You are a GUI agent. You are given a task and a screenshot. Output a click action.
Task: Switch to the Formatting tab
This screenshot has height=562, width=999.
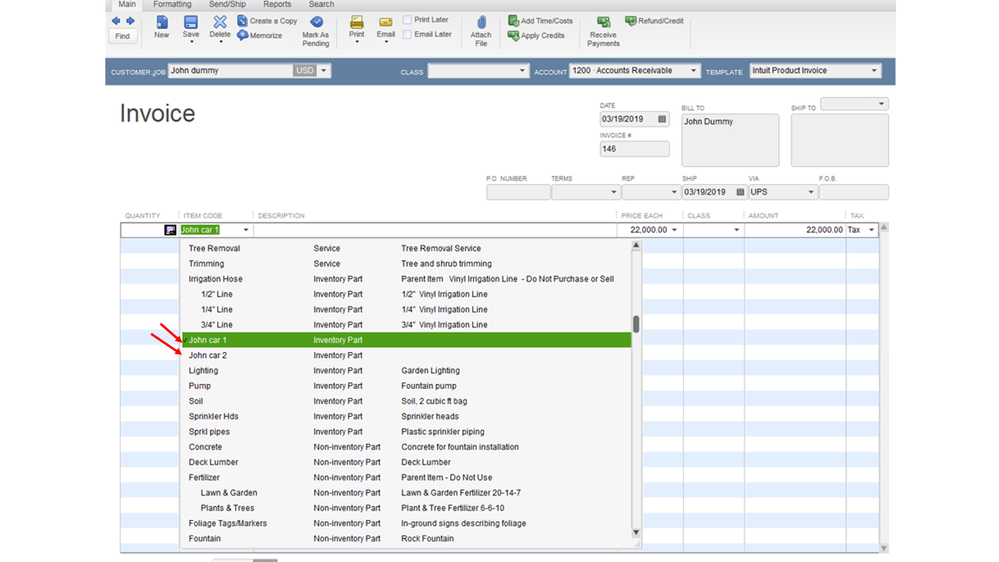[172, 5]
